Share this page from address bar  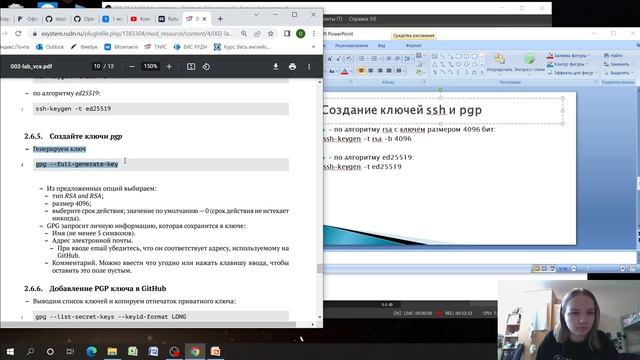257,33
